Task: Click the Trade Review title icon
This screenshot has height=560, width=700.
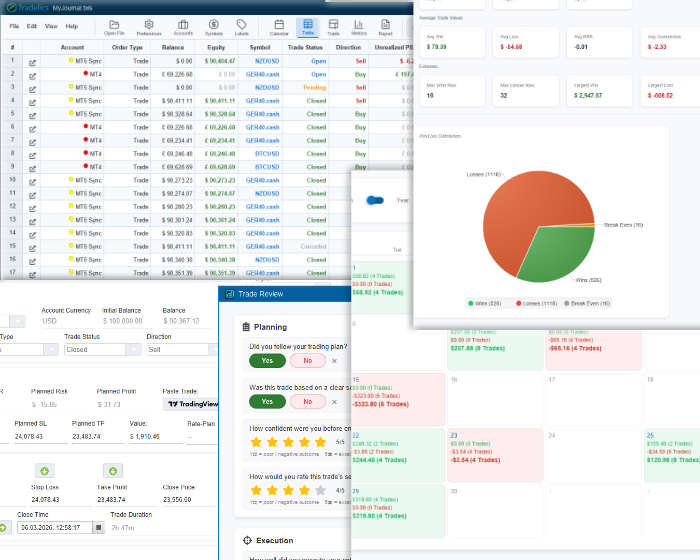Action: 229,294
